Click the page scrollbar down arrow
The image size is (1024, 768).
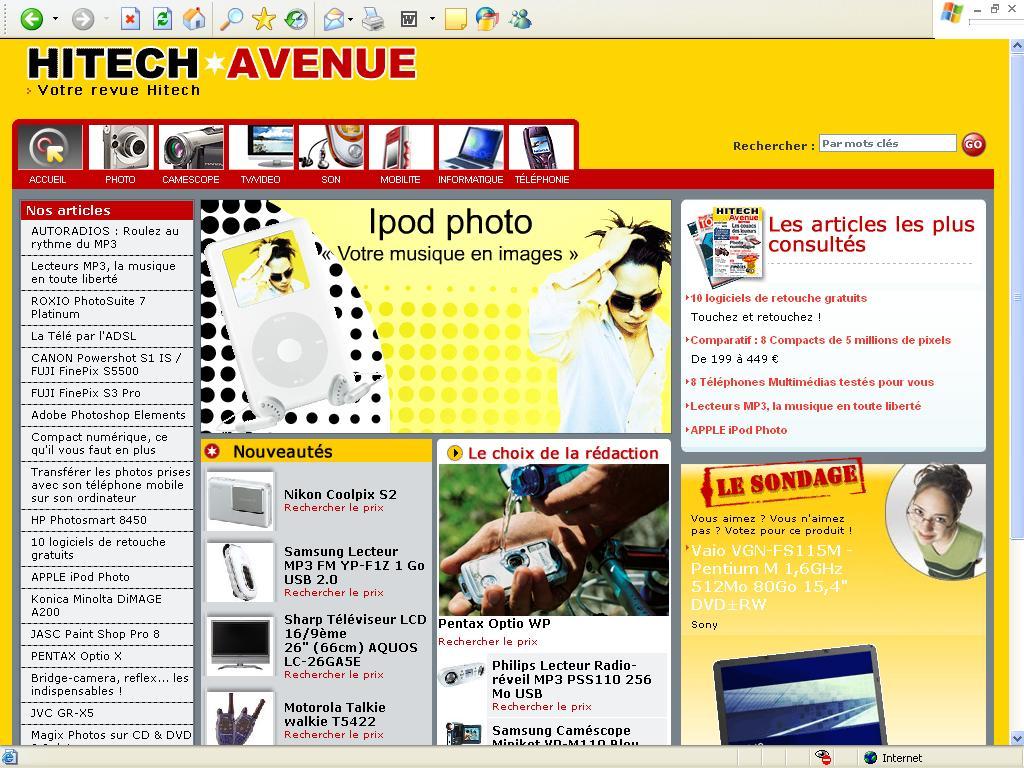[x=1017, y=739]
